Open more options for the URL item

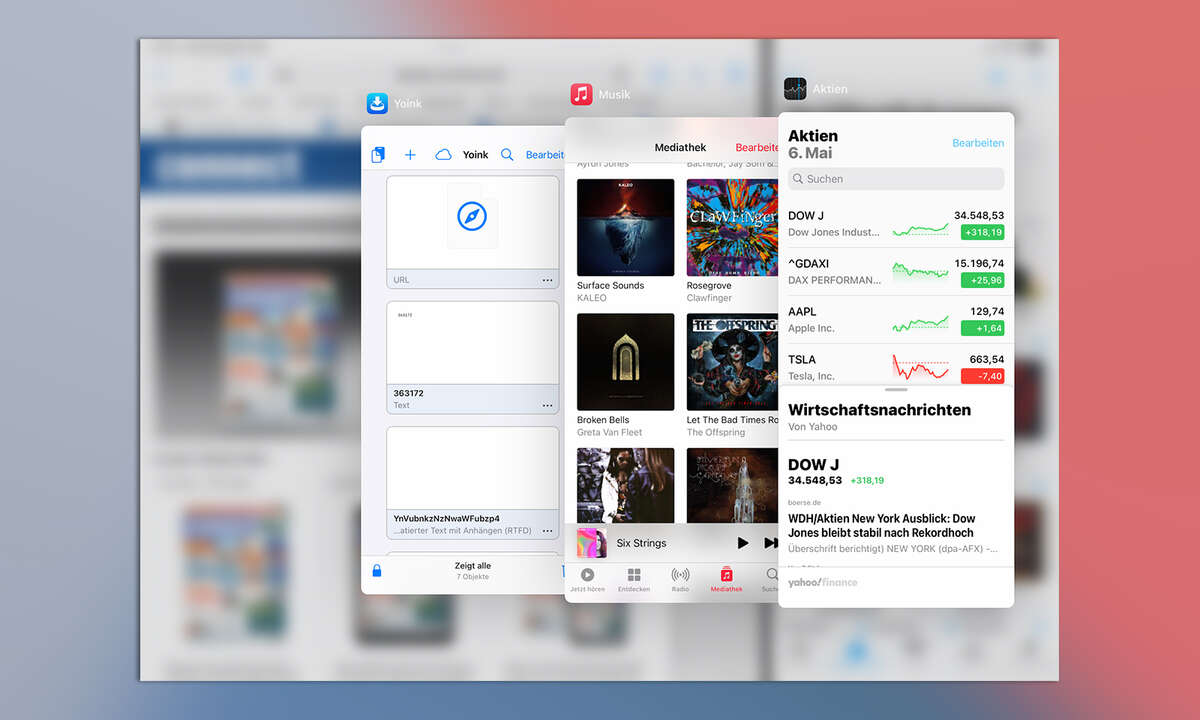coord(547,280)
